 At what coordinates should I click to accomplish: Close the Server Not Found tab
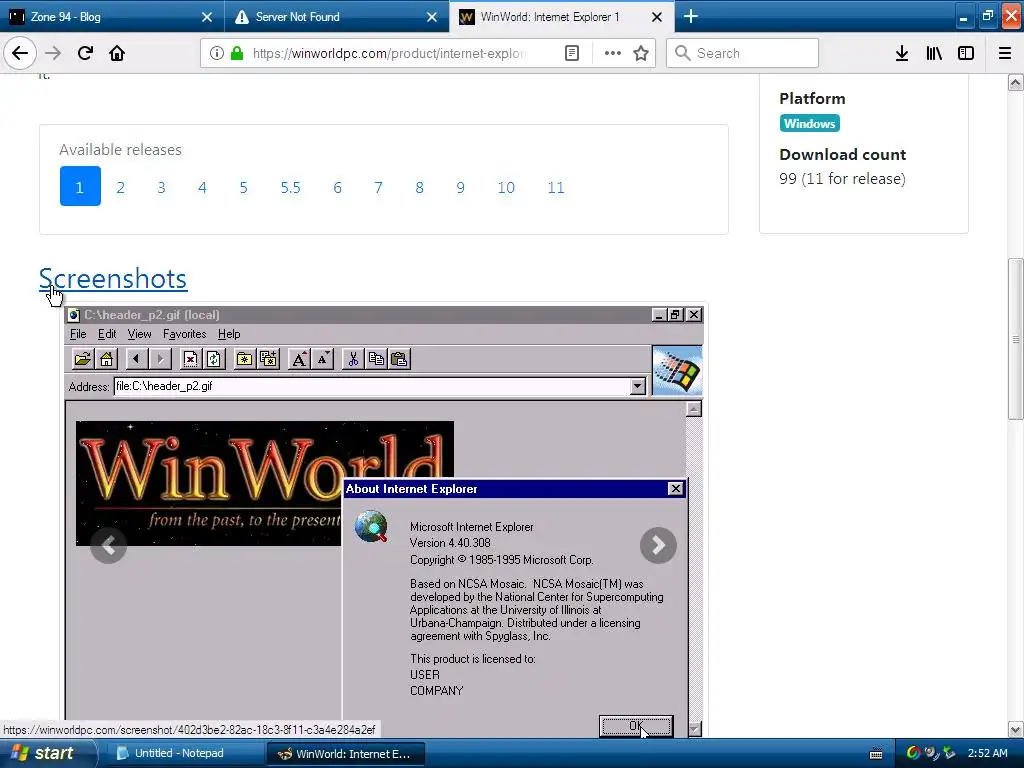pos(432,17)
